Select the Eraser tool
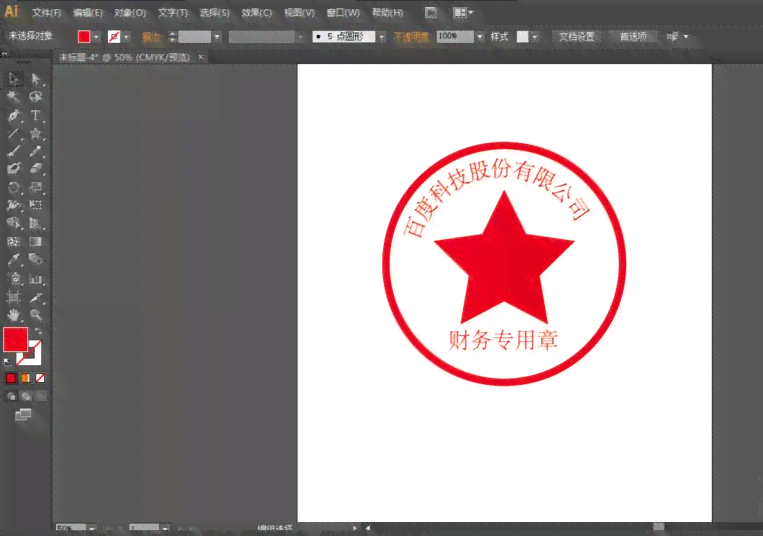The width and height of the screenshot is (763, 536). tap(36, 169)
